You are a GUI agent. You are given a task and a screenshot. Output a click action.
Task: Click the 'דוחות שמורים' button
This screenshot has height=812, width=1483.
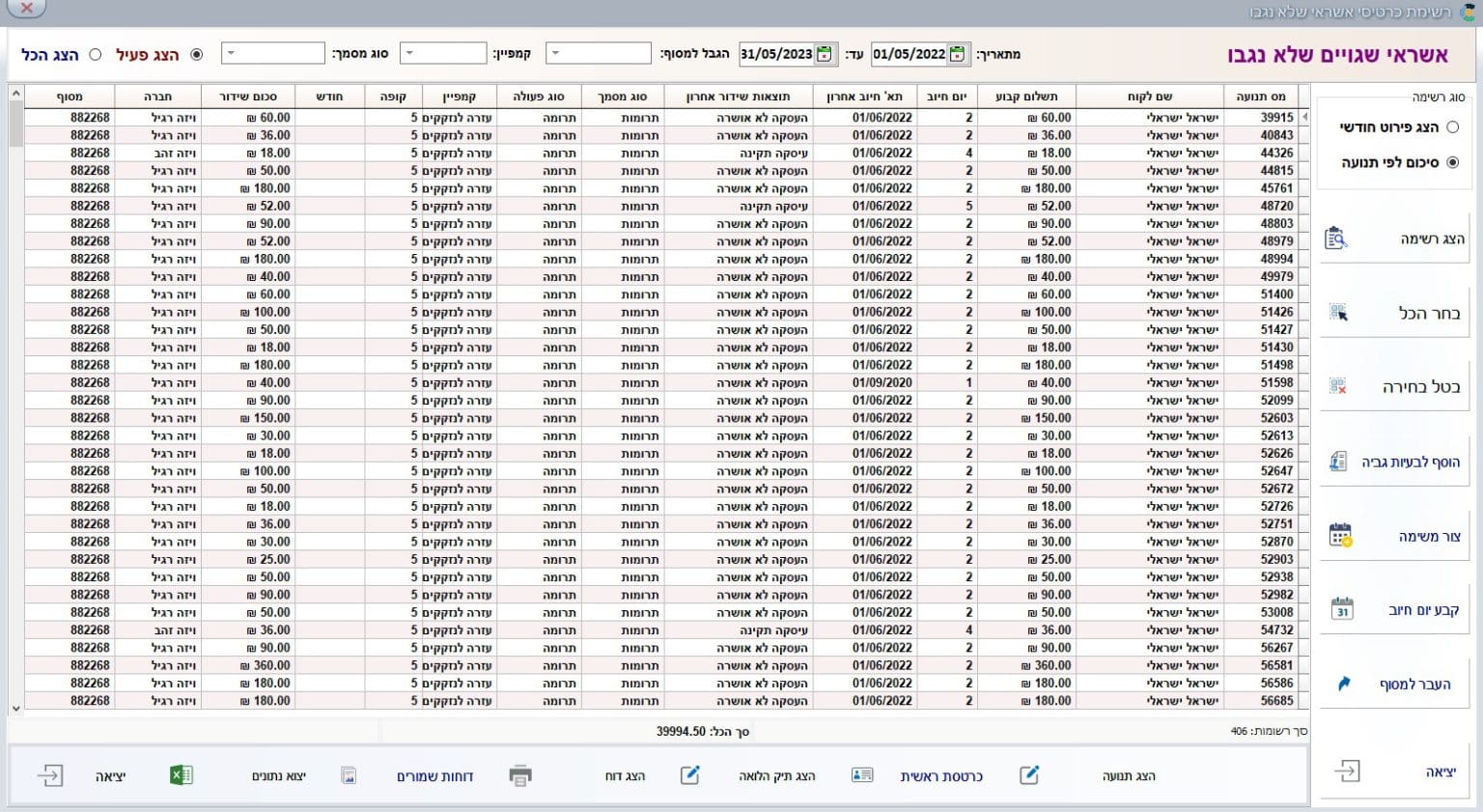coord(434,776)
